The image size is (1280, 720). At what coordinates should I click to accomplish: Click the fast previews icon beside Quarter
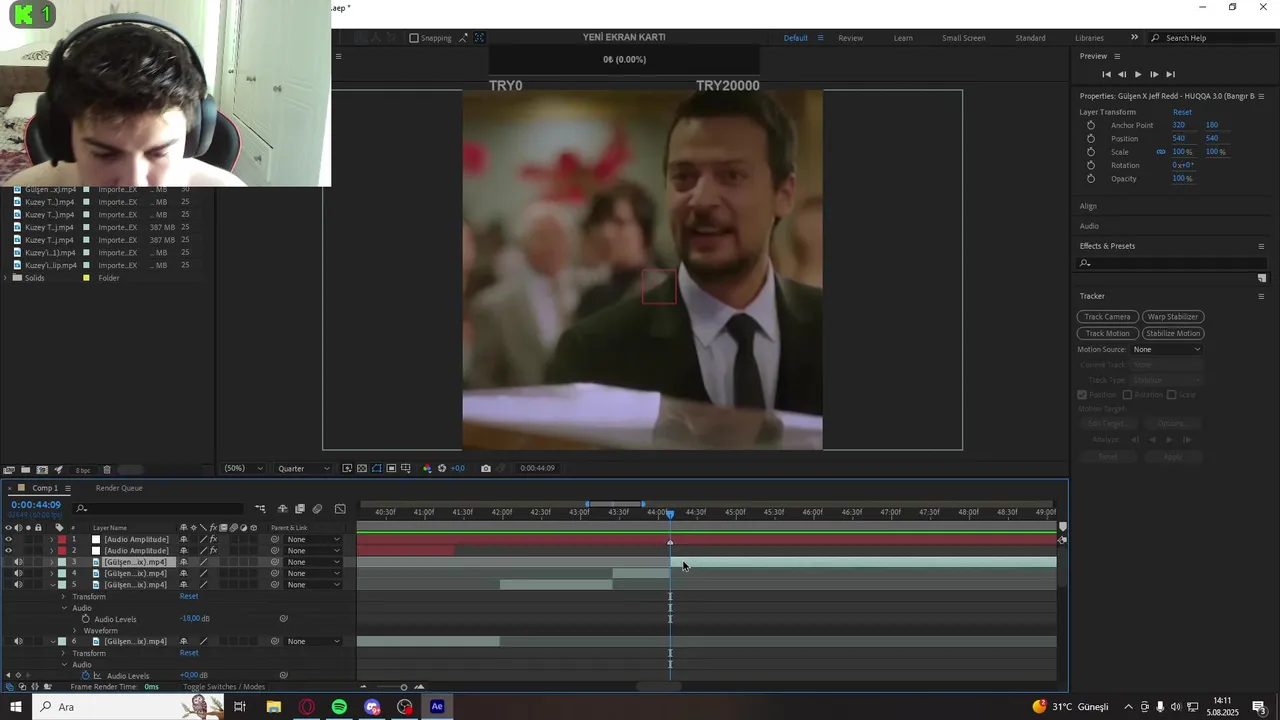point(347,468)
